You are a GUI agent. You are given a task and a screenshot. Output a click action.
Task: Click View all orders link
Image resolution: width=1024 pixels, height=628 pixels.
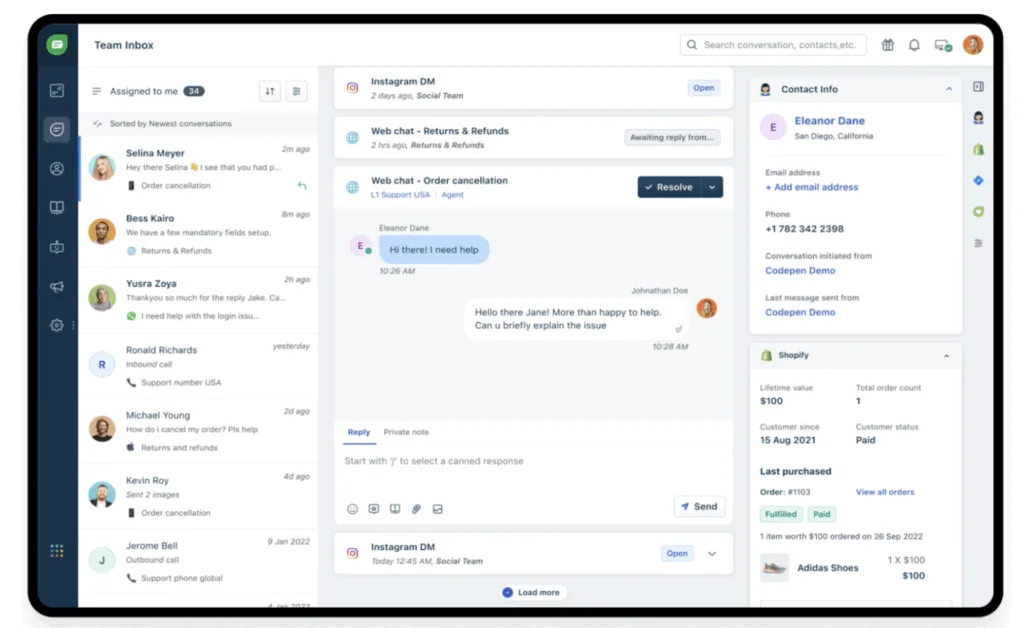point(885,492)
